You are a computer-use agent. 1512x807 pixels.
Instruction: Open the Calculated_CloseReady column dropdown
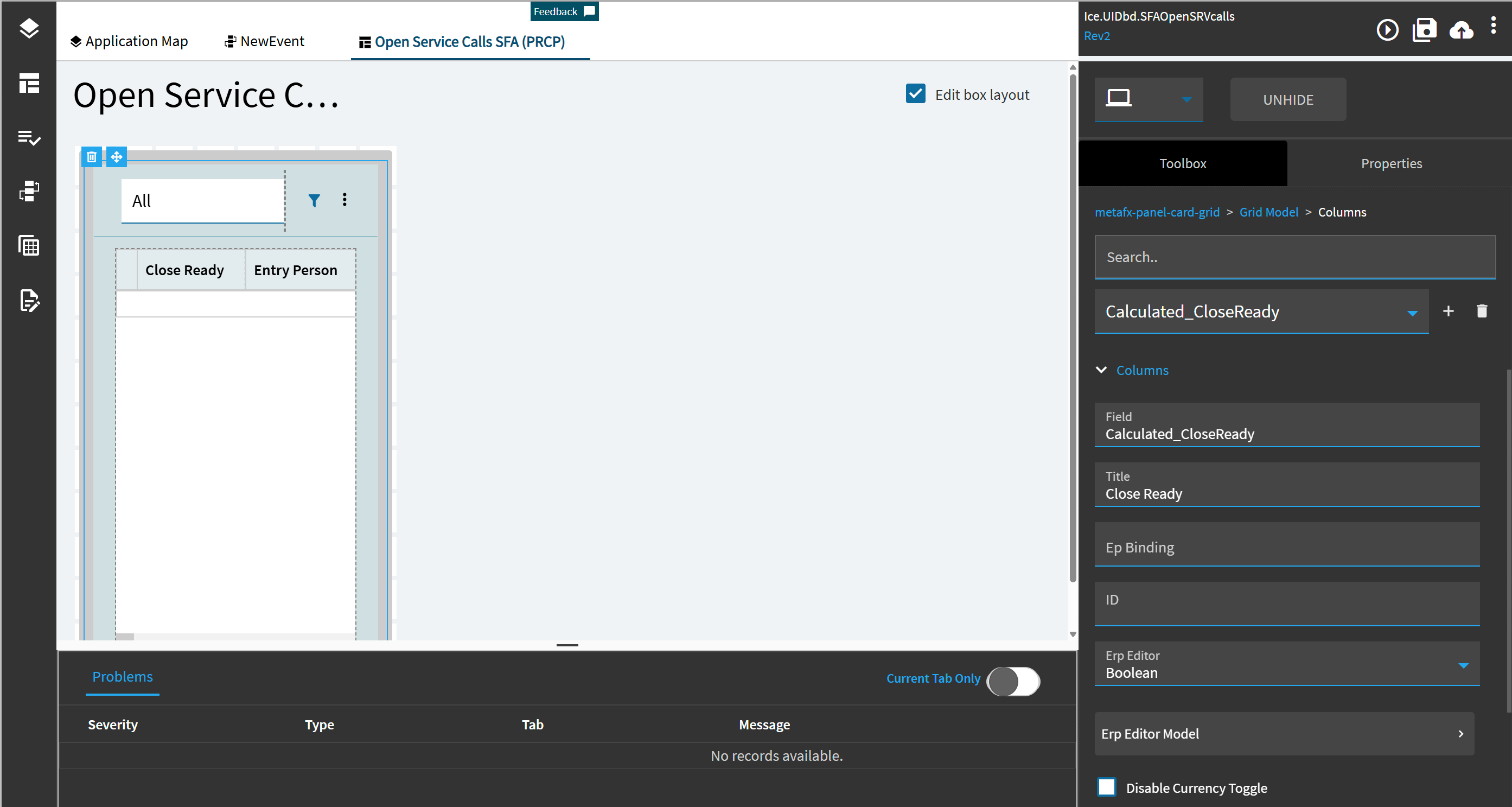coord(1412,313)
